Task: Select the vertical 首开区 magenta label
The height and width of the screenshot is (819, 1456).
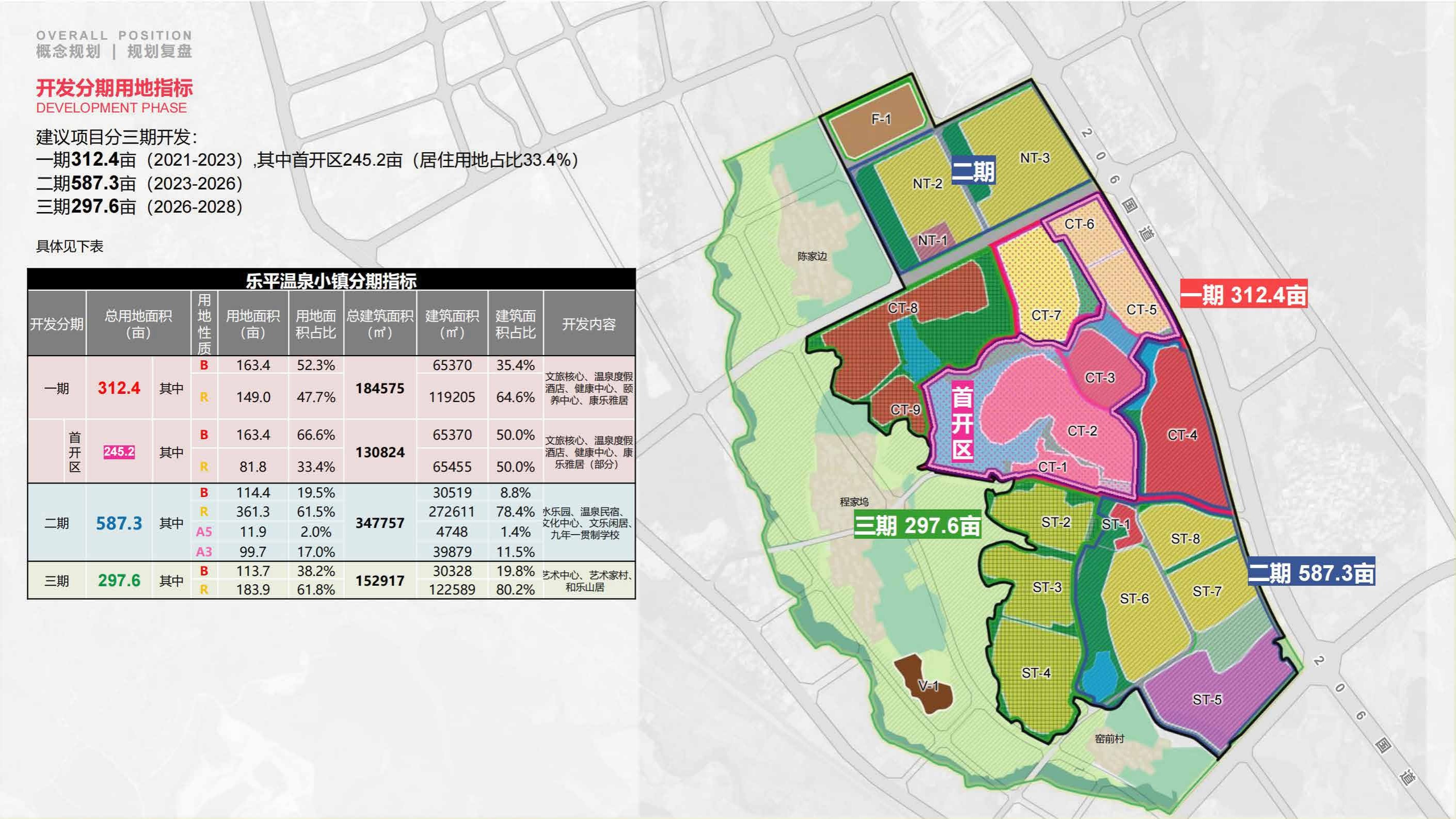Action: 962,423
